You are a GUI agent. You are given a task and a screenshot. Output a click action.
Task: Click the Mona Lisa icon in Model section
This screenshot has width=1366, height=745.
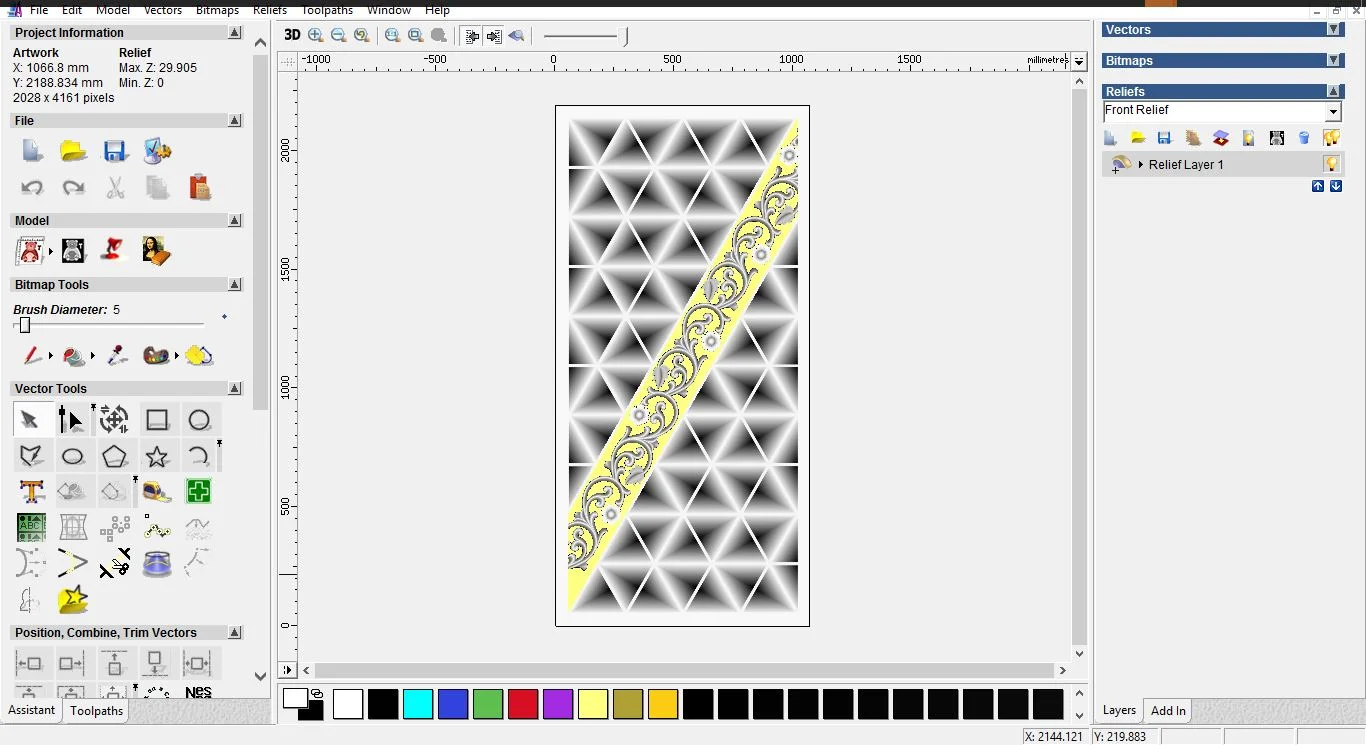coord(155,250)
